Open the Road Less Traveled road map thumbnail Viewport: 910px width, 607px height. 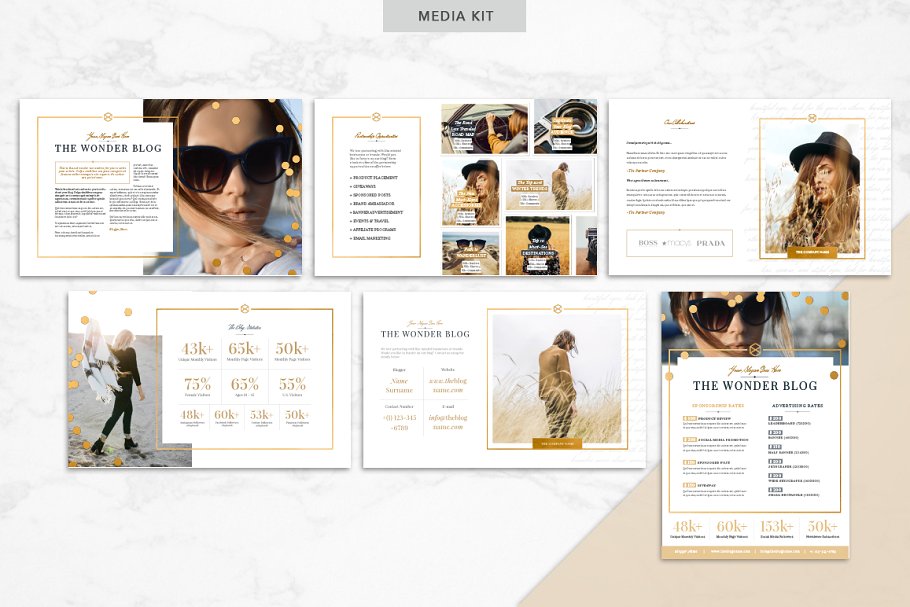tap(485, 128)
